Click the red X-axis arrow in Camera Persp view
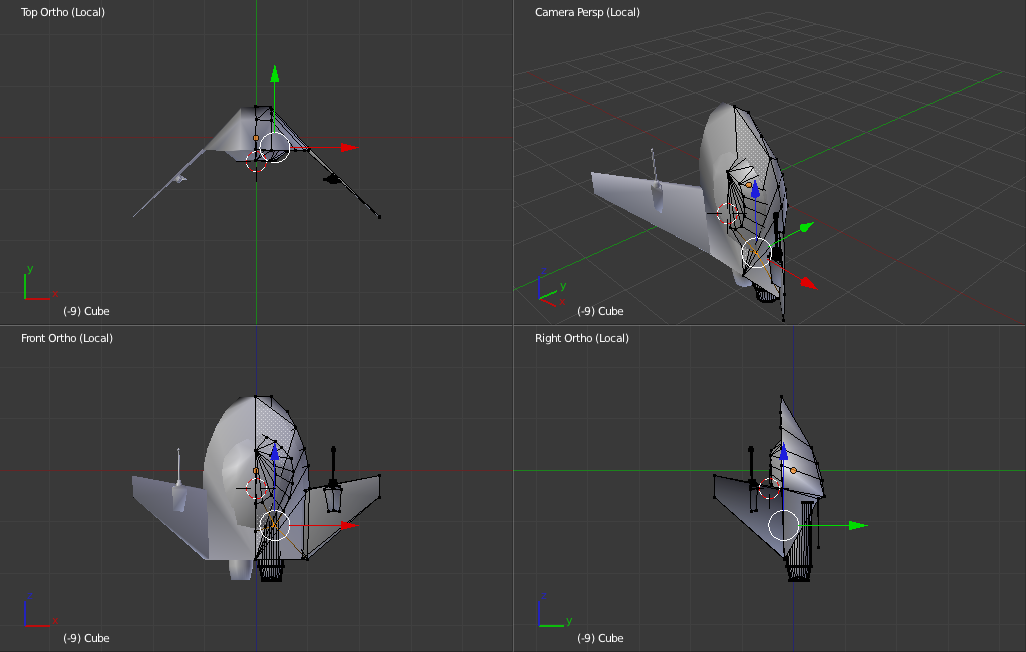Image resolution: width=1026 pixels, height=652 pixels. (x=809, y=284)
